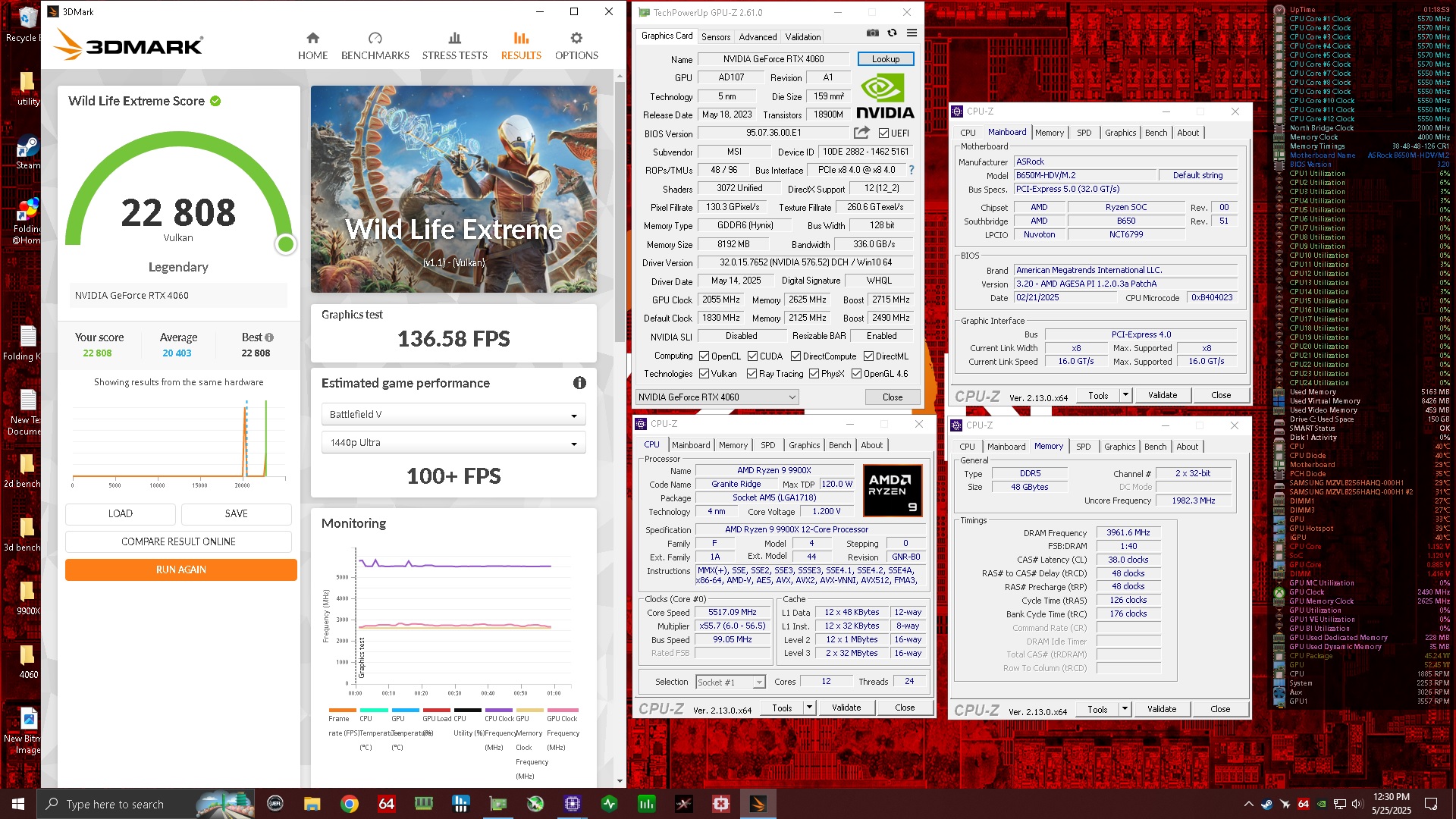Toggle the DirectML checkbox

tap(868, 356)
